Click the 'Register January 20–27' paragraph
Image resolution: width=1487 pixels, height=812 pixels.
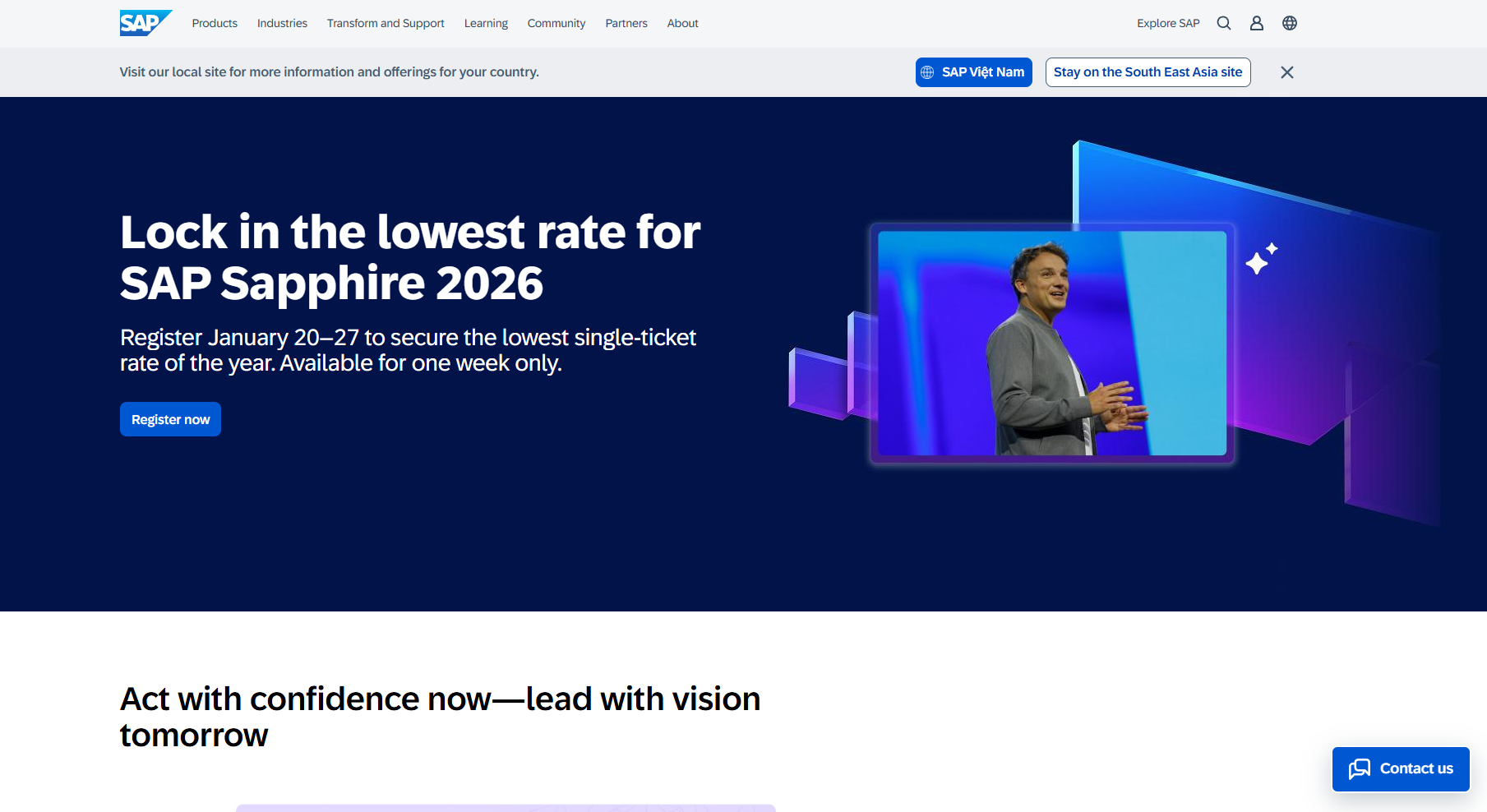(x=408, y=350)
